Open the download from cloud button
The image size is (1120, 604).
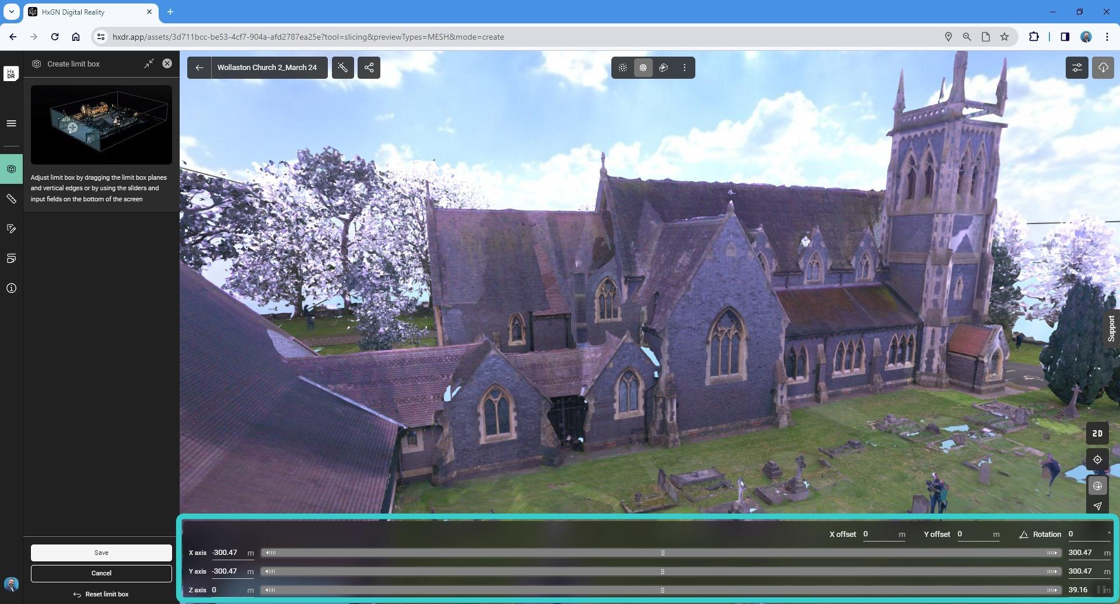(1103, 68)
